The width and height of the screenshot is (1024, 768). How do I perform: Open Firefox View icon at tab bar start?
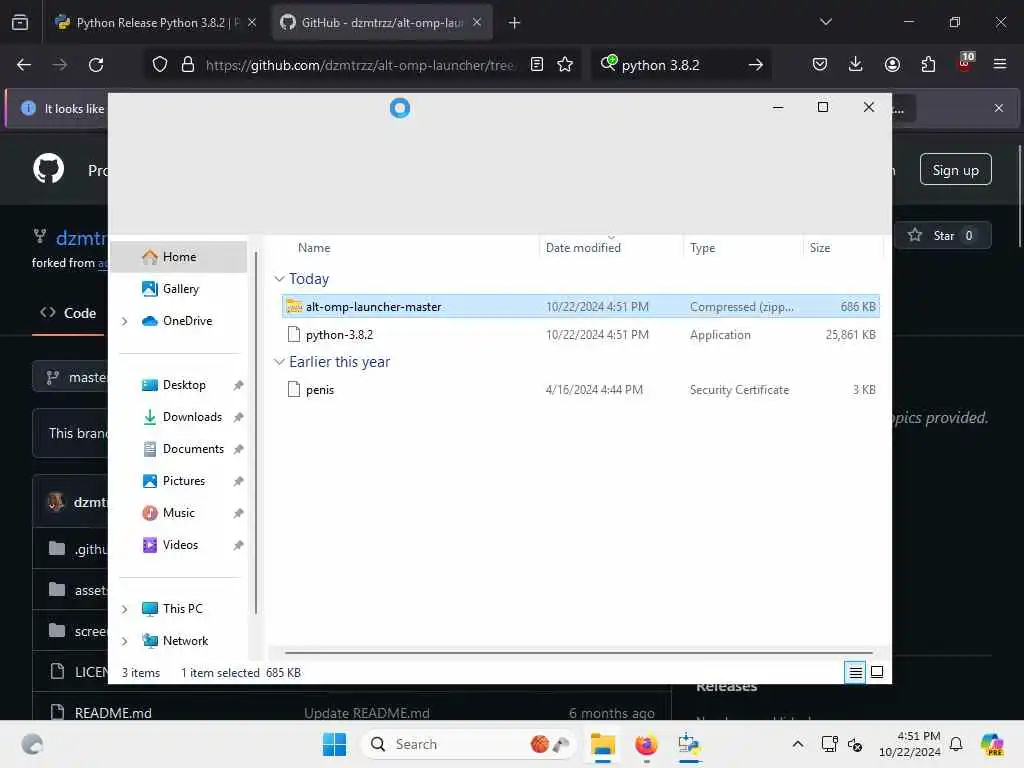point(20,23)
